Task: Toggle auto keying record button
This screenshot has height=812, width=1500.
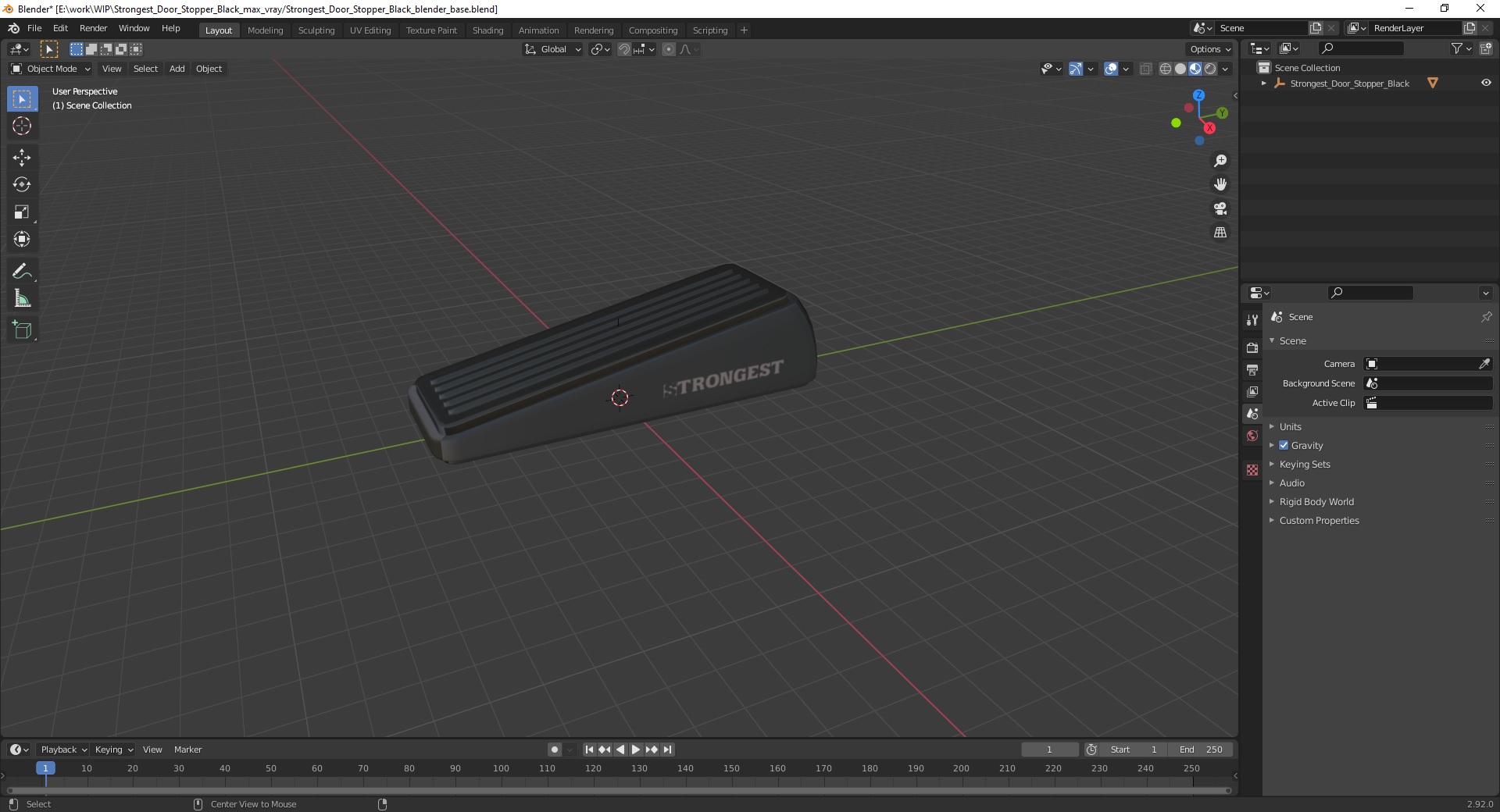Action: click(555, 750)
